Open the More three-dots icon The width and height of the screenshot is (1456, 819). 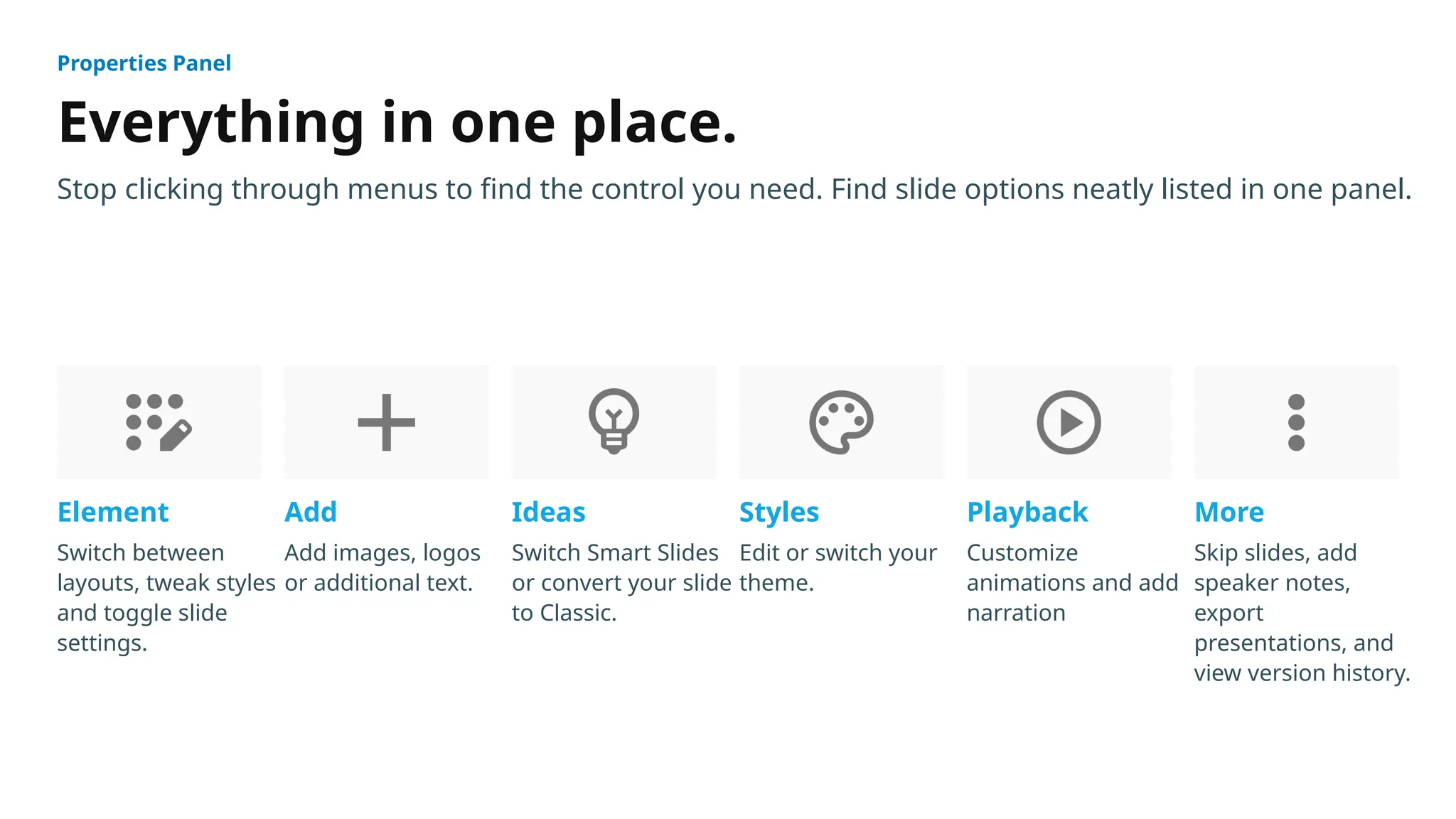pyautogui.click(x=1296, y=422)
